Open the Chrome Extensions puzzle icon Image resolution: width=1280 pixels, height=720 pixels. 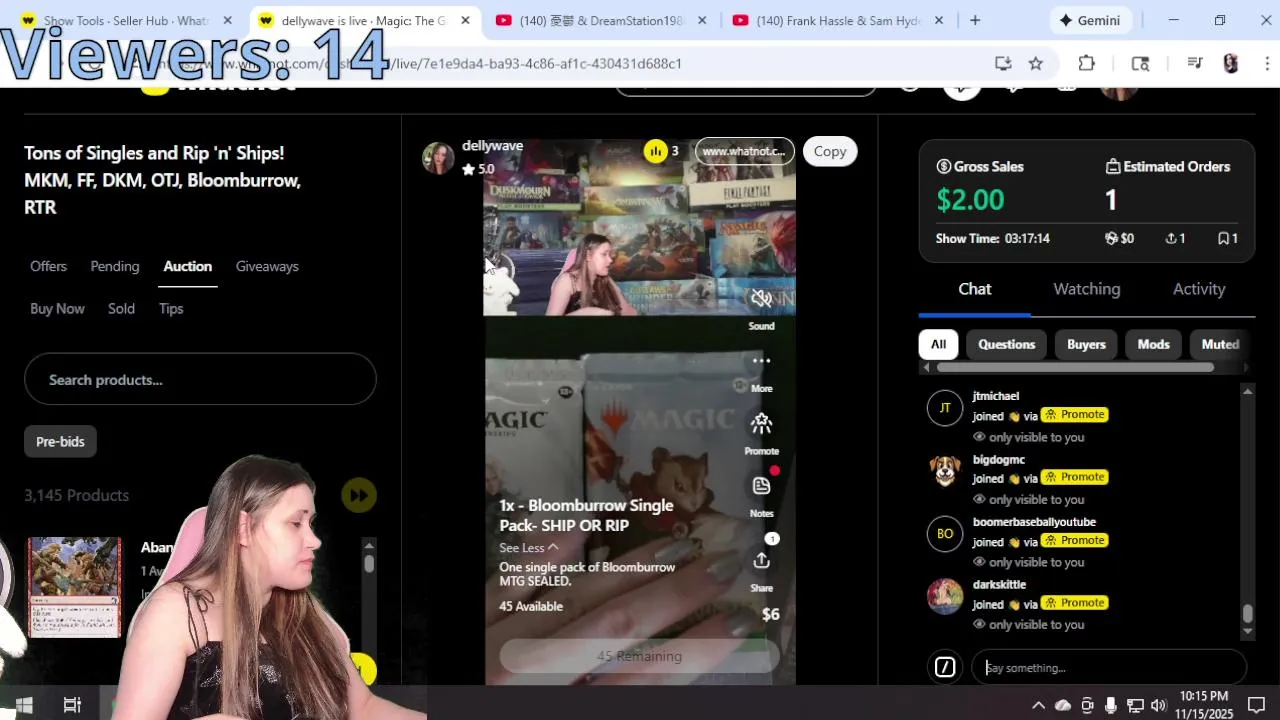tap(1087, 63)
